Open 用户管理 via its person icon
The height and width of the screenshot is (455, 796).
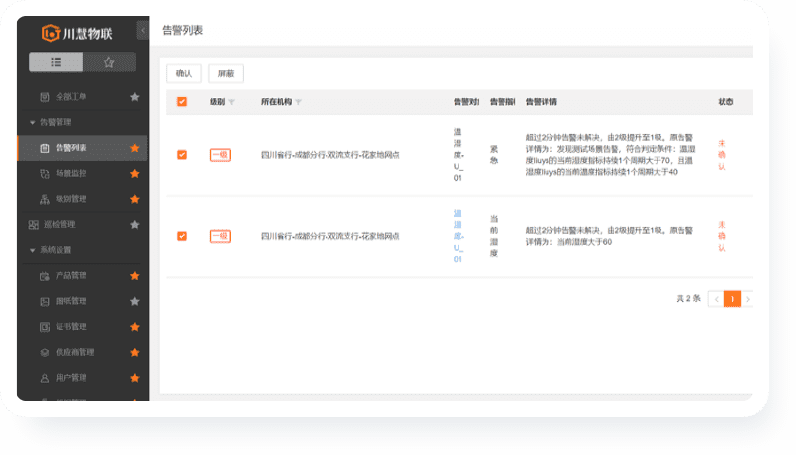point(45,378)
